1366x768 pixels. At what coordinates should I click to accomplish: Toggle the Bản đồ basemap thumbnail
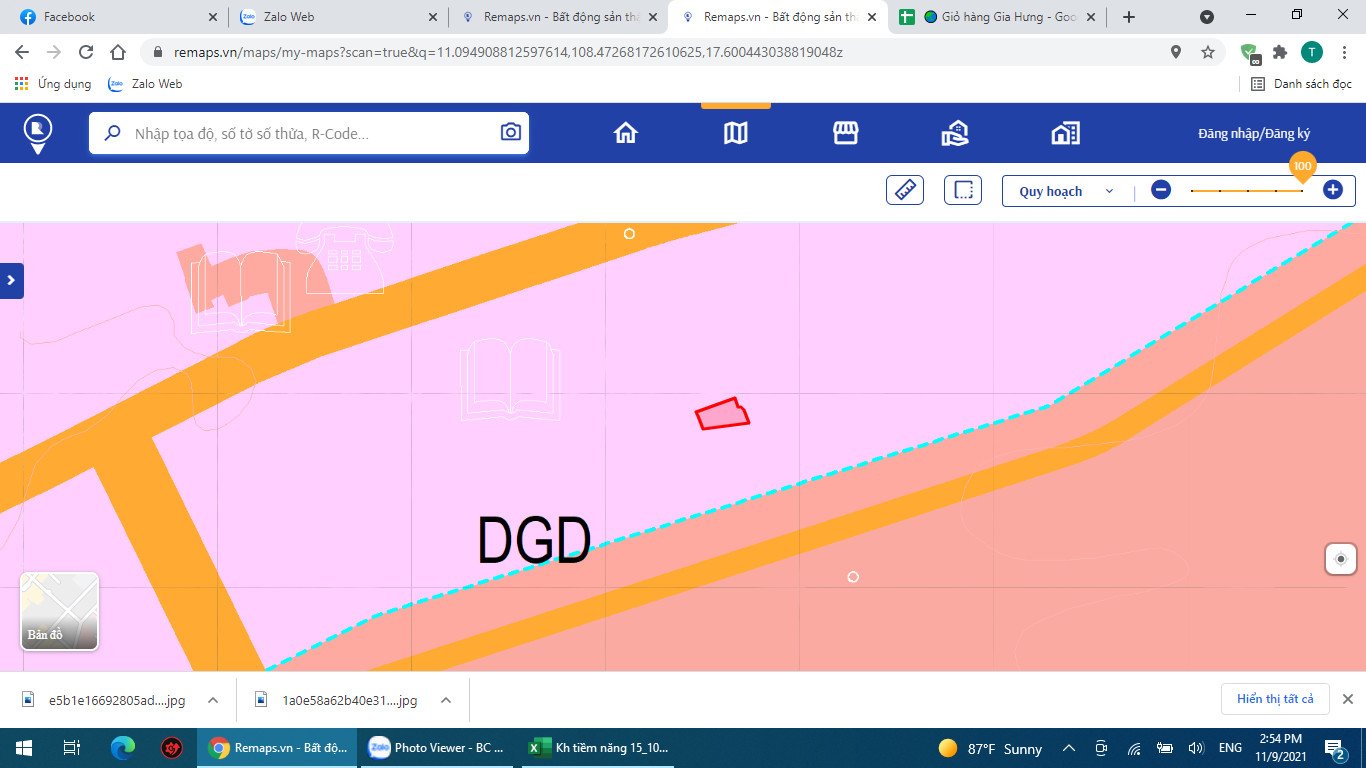(59, 611)
